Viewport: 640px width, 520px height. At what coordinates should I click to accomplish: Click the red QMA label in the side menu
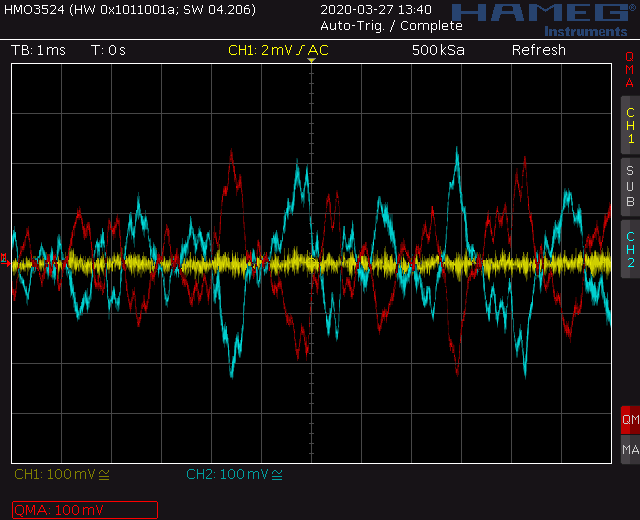tap(630, 70)
